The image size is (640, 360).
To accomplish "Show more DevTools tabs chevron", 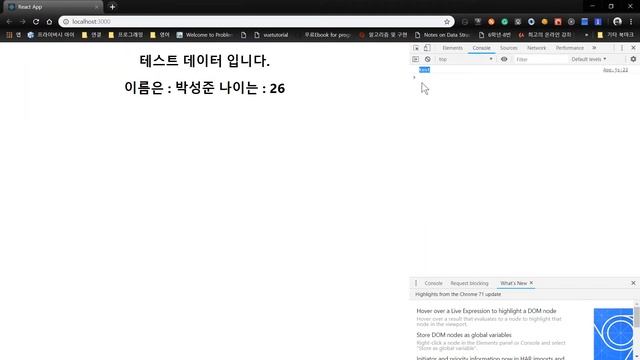I will click(594, 48).
